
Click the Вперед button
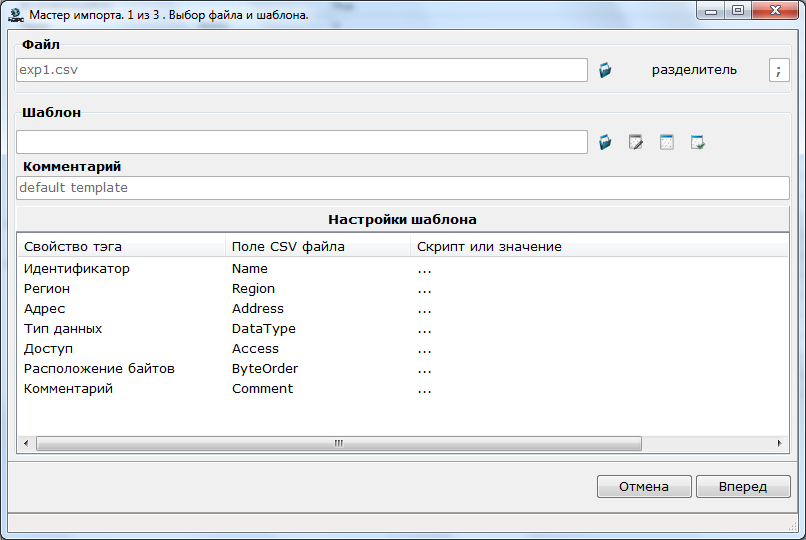point(743,486)
